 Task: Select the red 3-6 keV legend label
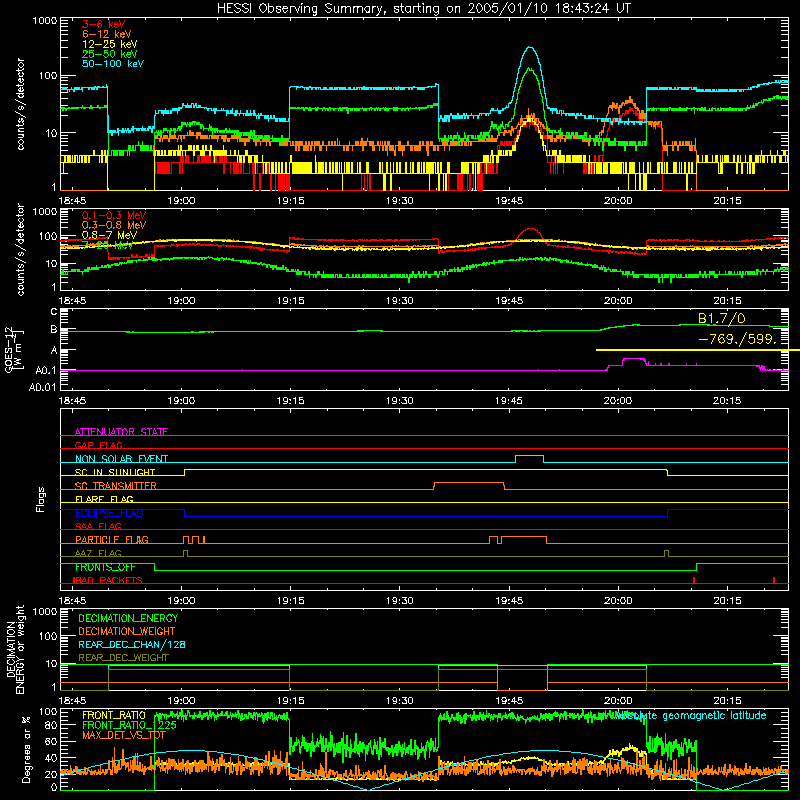(x=103, y=24)
